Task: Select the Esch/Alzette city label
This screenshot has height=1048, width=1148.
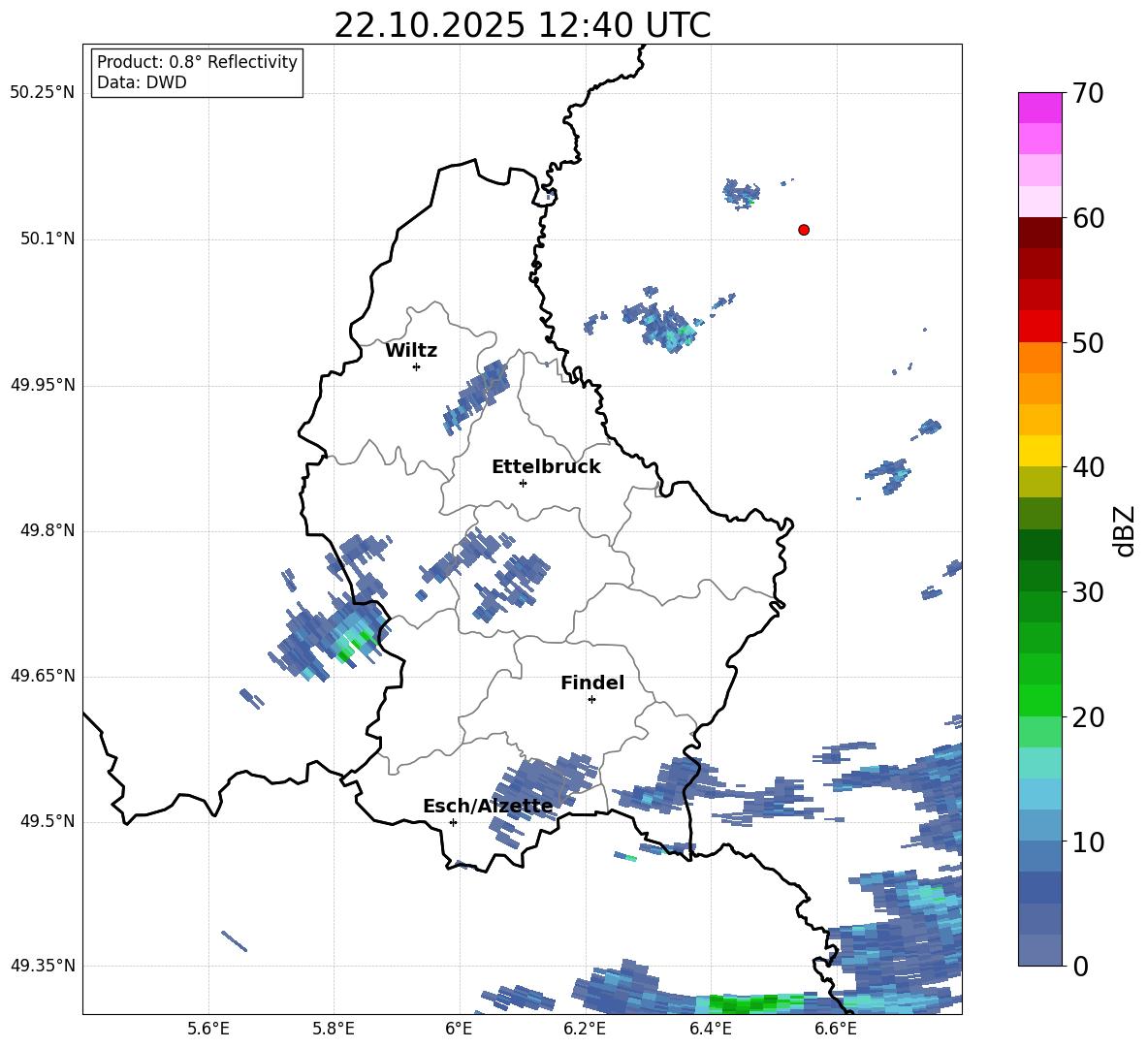Action: tap(488, 807)
